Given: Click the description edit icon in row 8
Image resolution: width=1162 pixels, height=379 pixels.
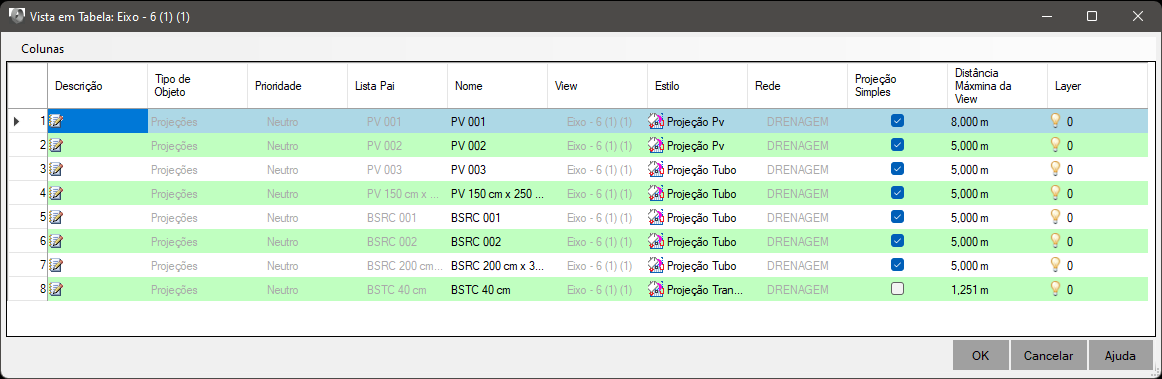Looking at the screenshot, I should click(x=56, y=289).
